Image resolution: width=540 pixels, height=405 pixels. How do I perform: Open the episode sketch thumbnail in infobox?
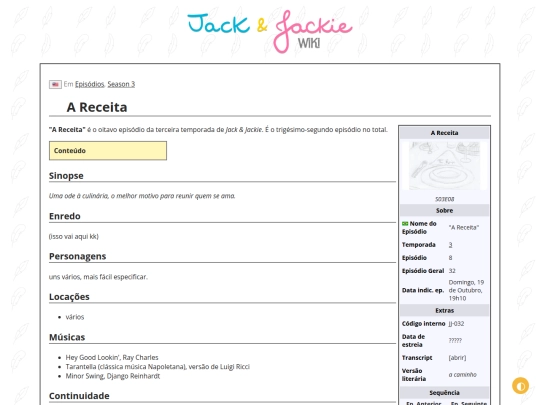point(444,166)
